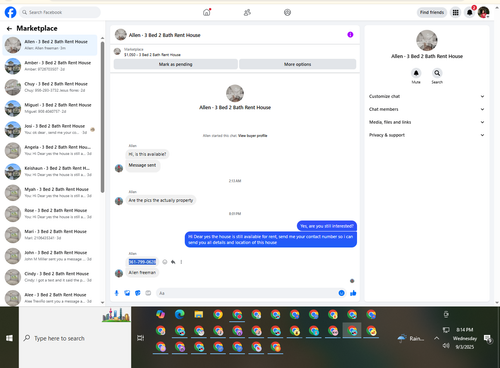500x368 pixels.
Task: Open the John conversation in list
Action: pyautogui.click(x=50, y=256)
